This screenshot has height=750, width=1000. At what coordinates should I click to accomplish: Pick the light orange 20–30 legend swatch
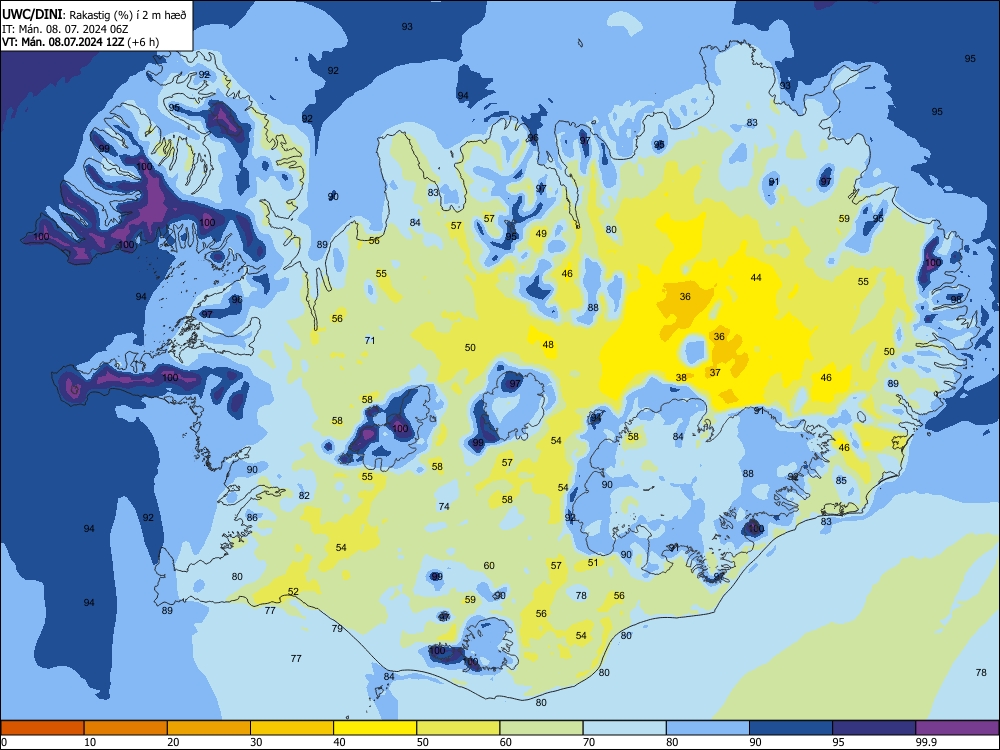coord(209,728)
